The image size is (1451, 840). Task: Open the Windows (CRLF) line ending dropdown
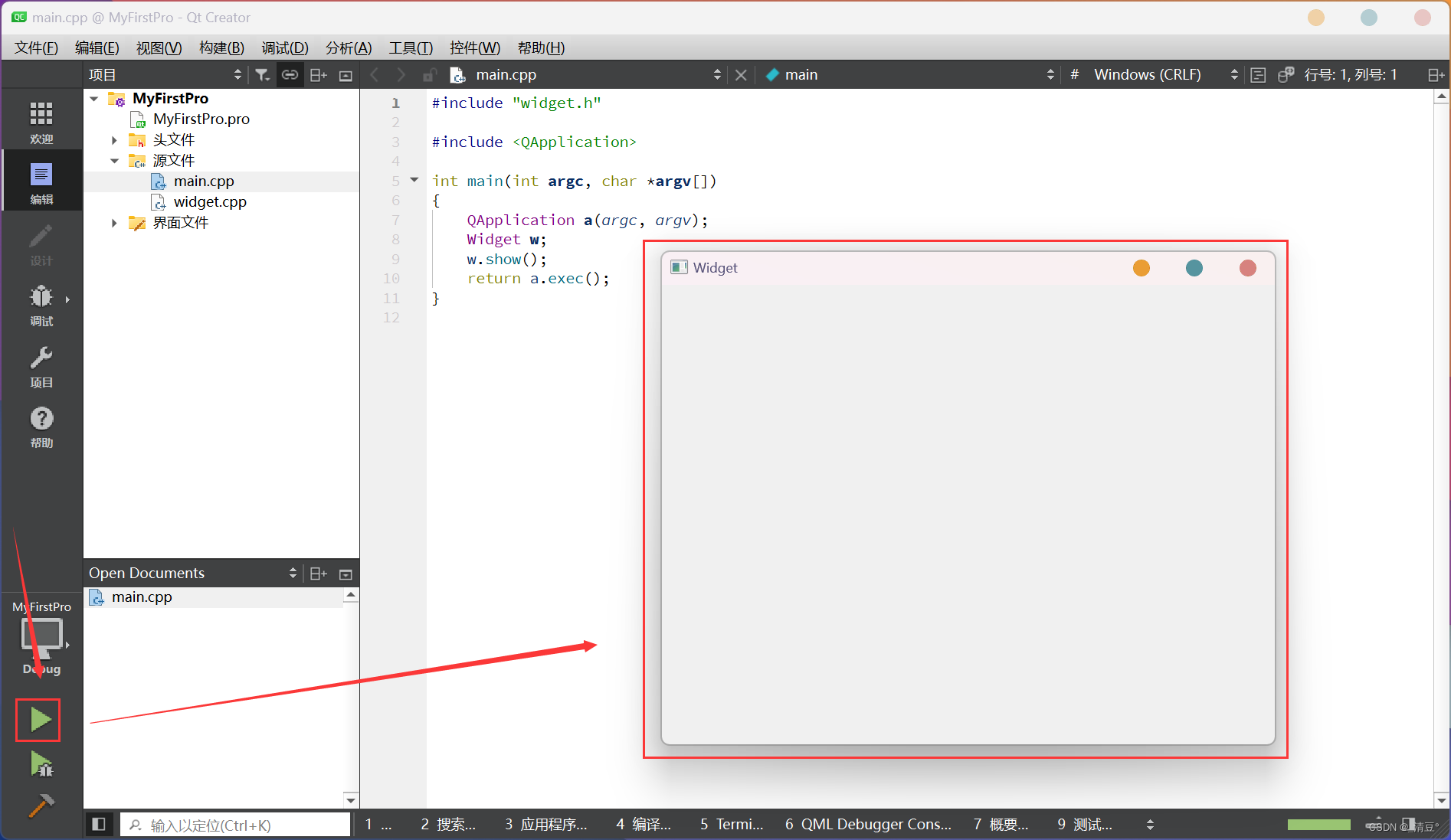(x=1234, y=75)
